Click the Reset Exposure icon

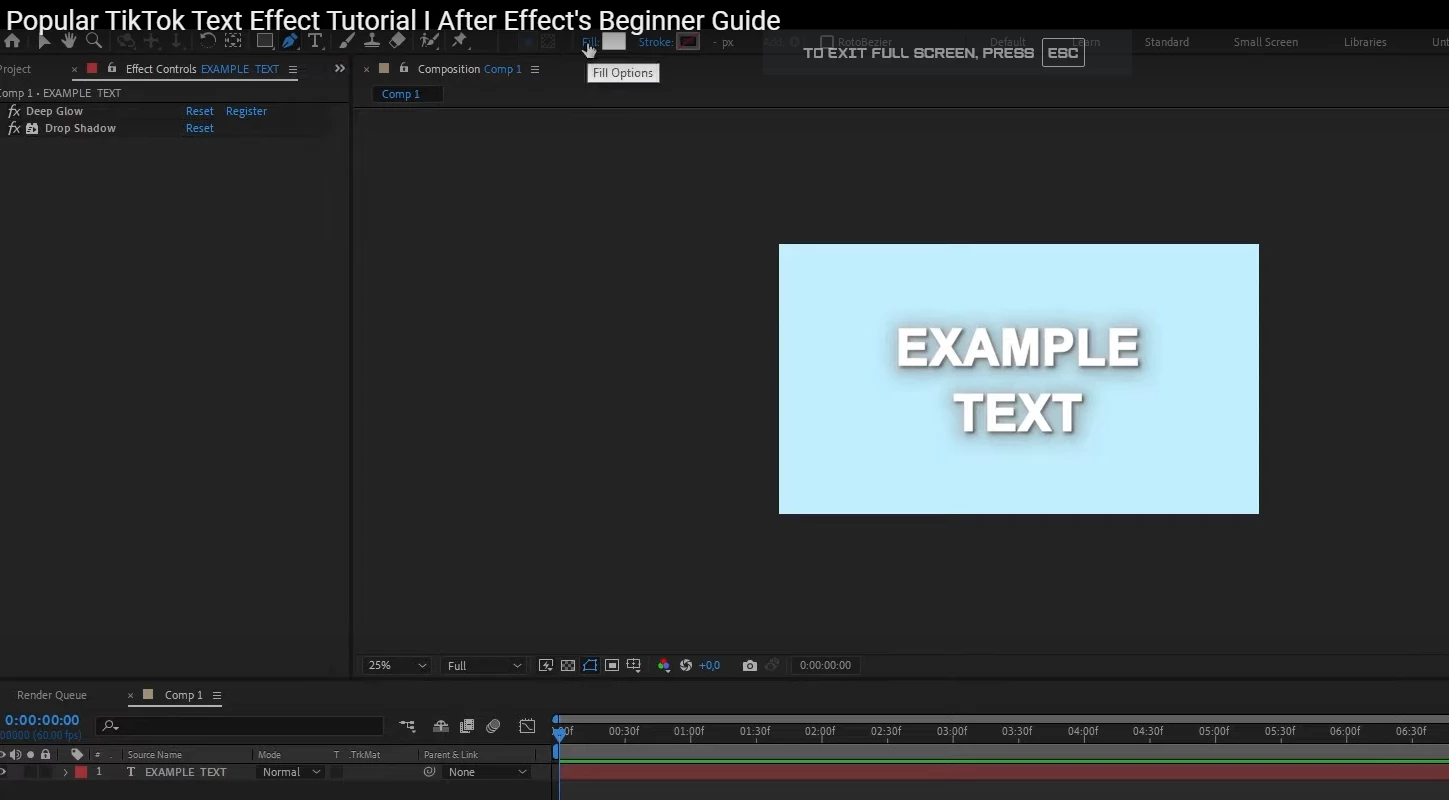tap(686, 665)
